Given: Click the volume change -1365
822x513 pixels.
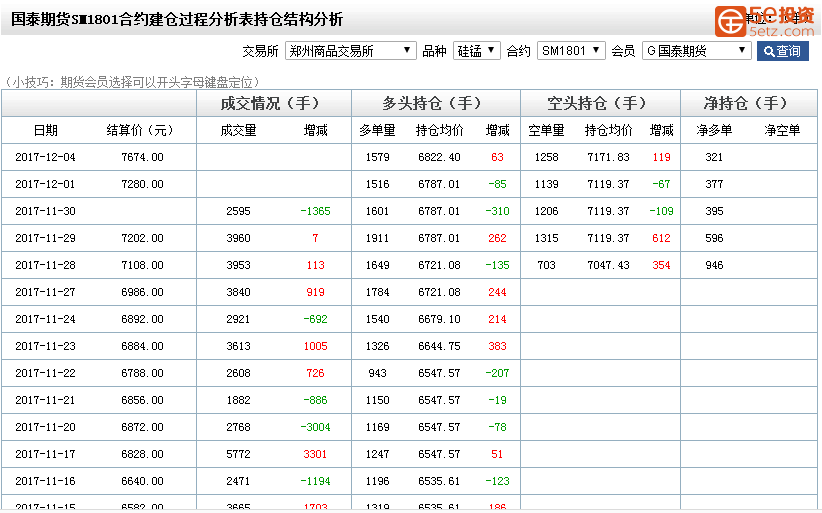Looking at the screenshot, I should pos(315,211).
